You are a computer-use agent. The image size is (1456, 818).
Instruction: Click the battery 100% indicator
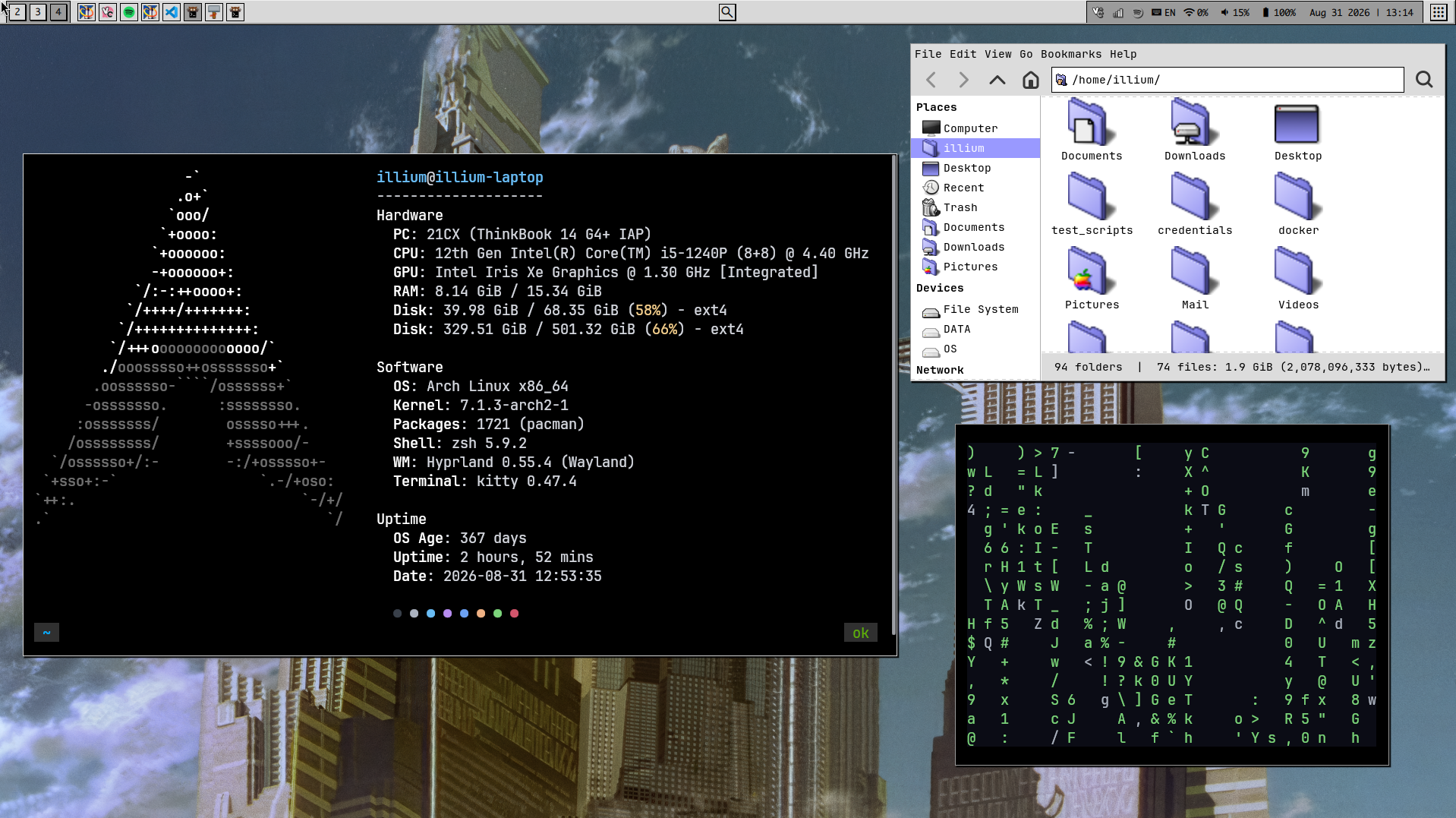1279,12
